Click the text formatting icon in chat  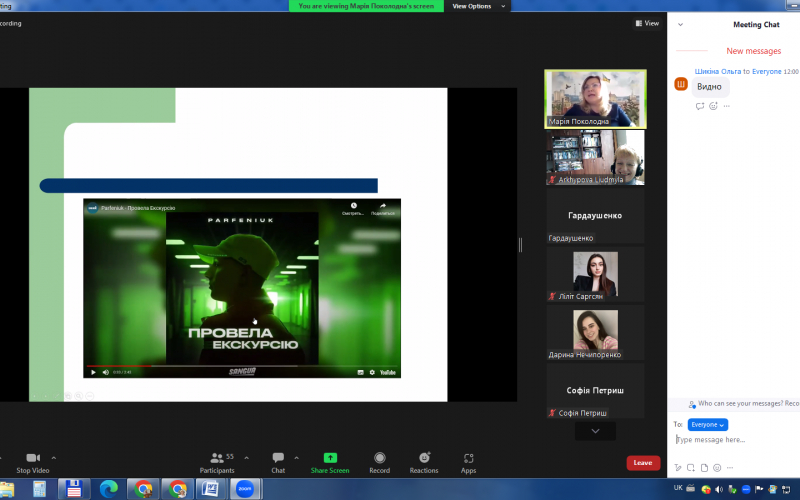point(678,467)
